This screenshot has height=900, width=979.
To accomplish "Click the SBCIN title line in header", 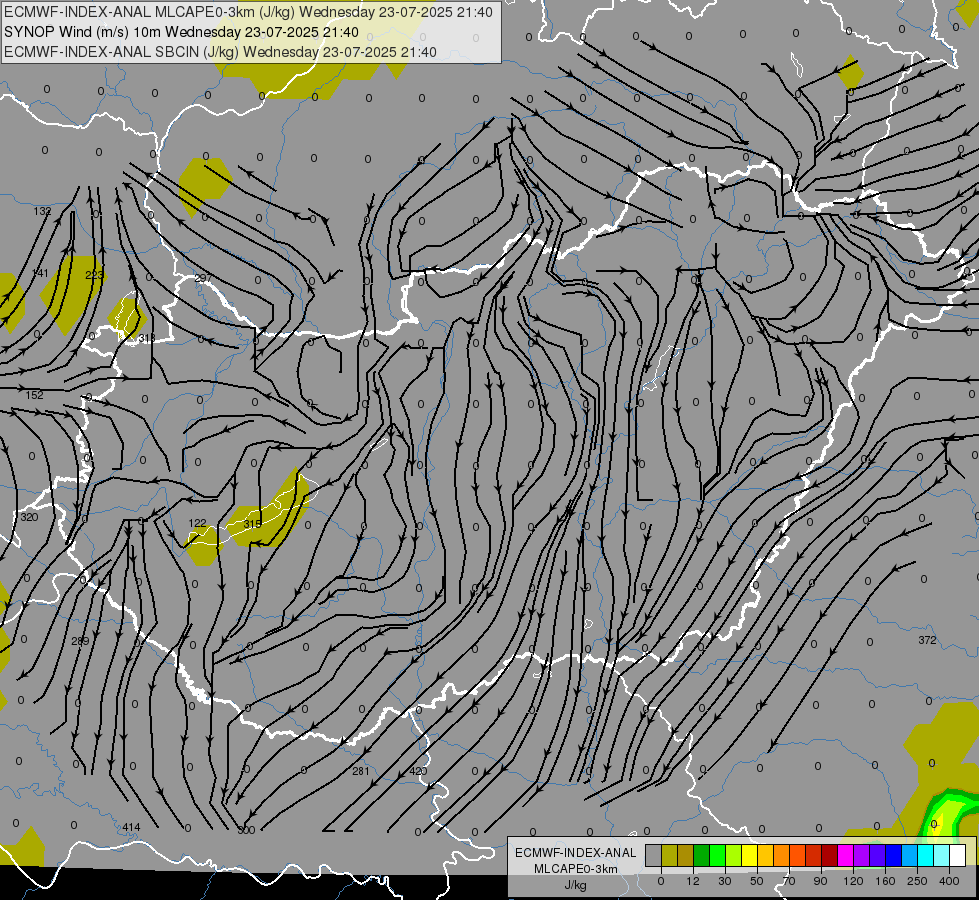I will (220, 52).
